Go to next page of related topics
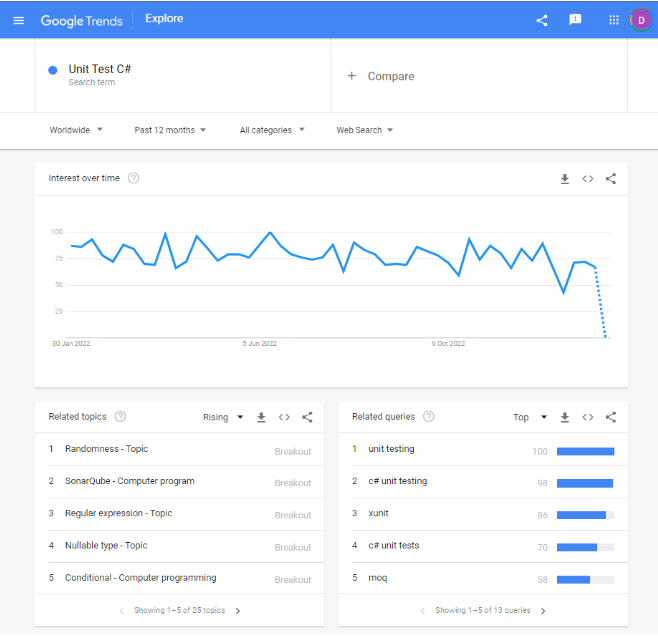 [x=238, y=611]
